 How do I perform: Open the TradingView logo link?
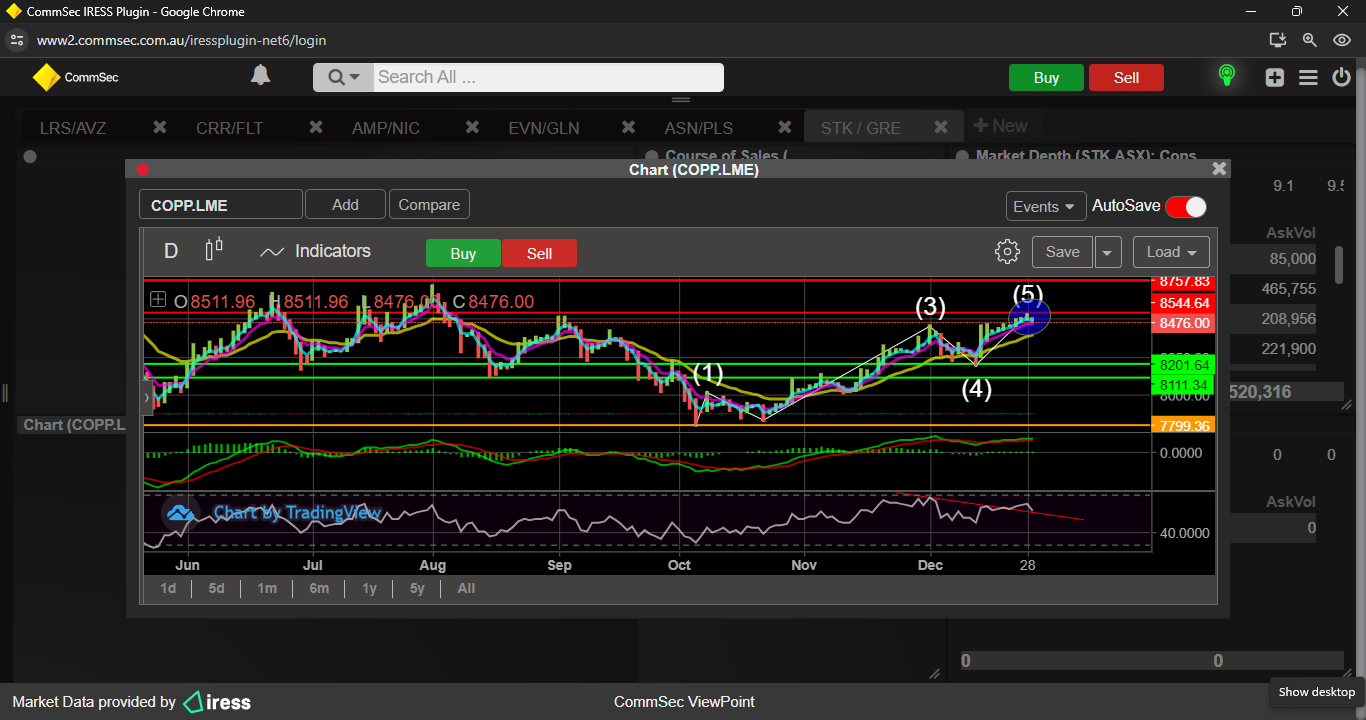click(x=180, y=513)
